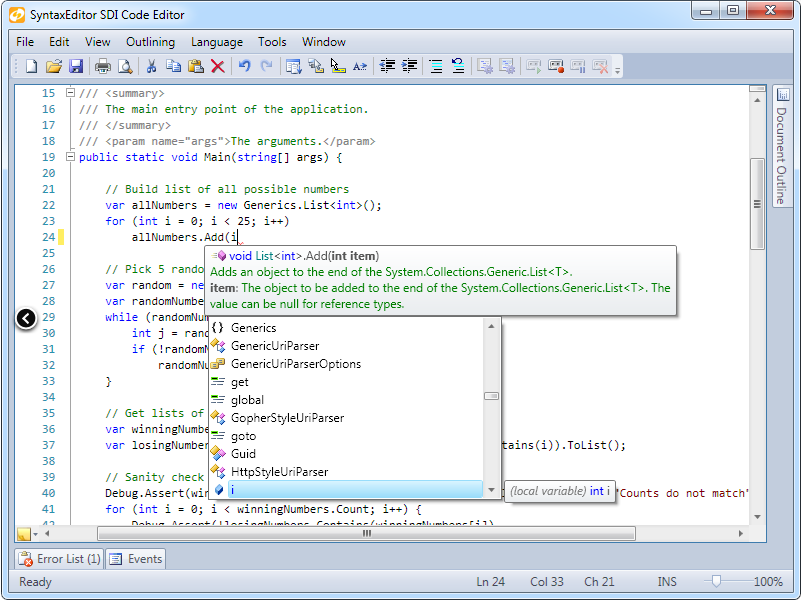This screenshot has width=801, height=601.
Task: Click the Paste clipboard icon
Action: [195, 66]
